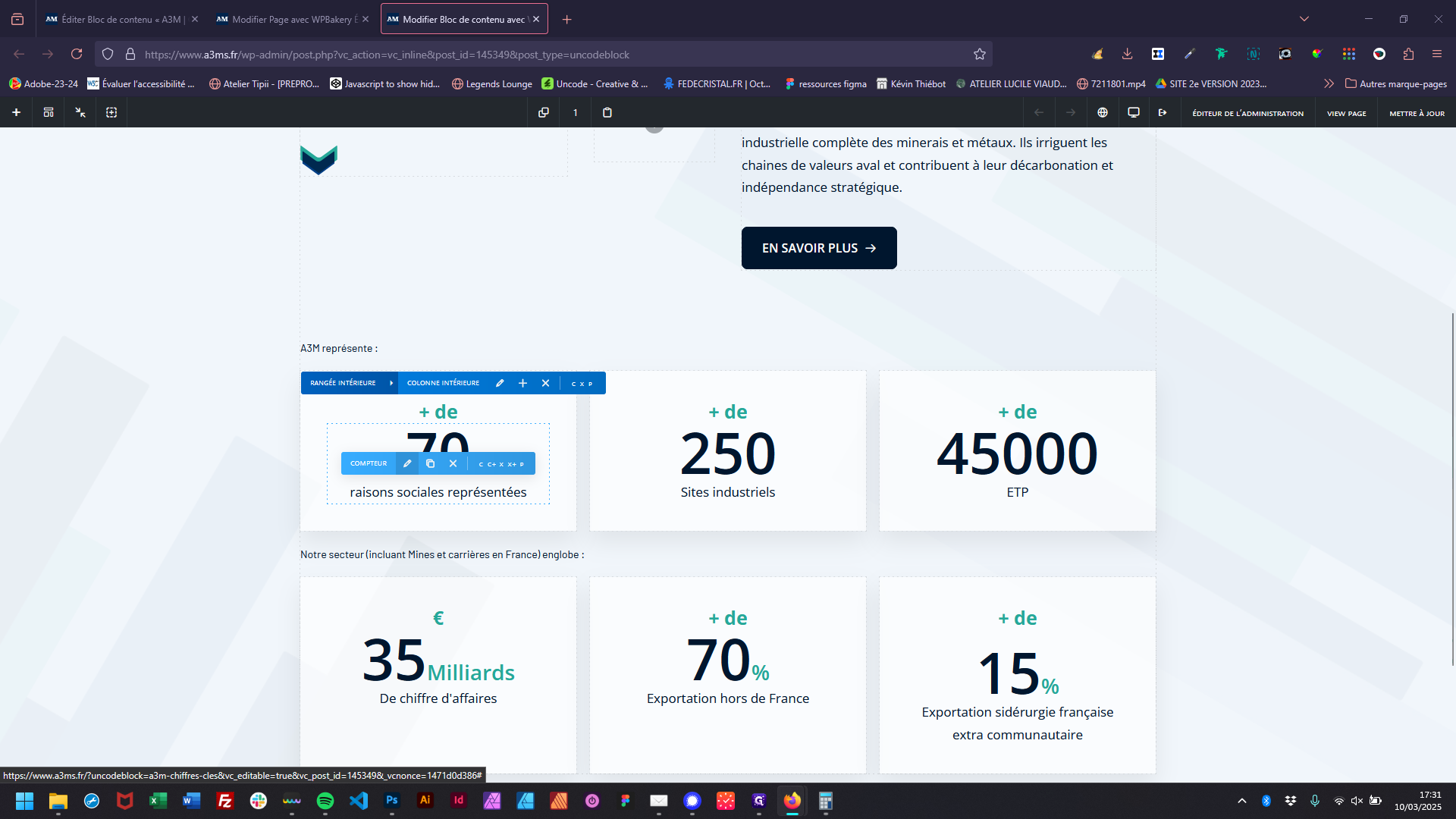The height and width of the screenshot is (819, 1456).
Task: Click the En savoir plus button
Action: (x=819, y=248)
